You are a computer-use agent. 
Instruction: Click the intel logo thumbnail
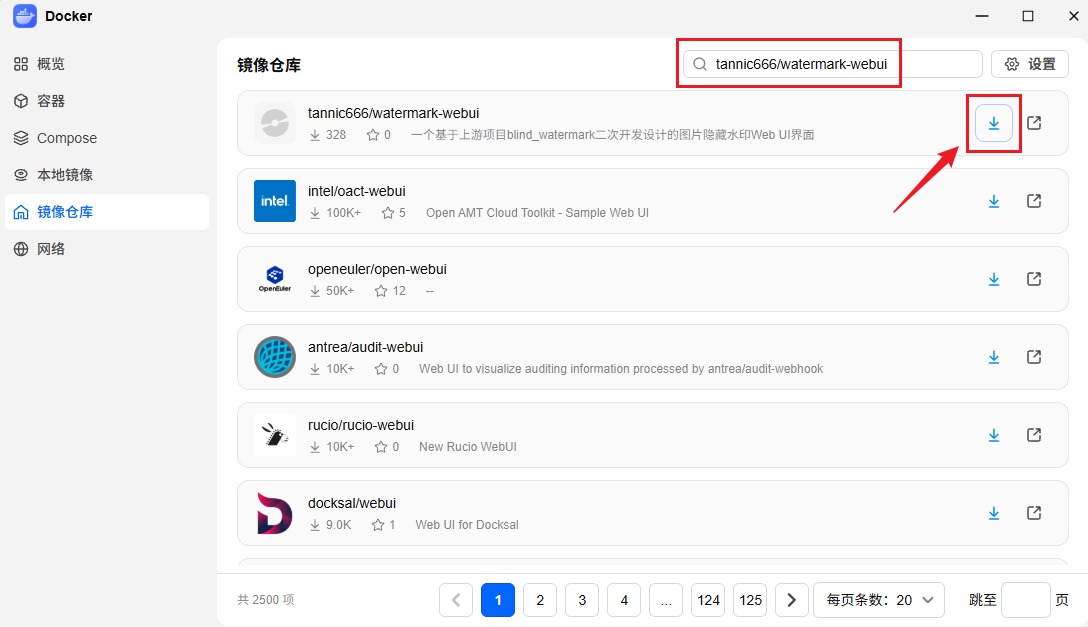pyautogui.click(x=275, y=201)
